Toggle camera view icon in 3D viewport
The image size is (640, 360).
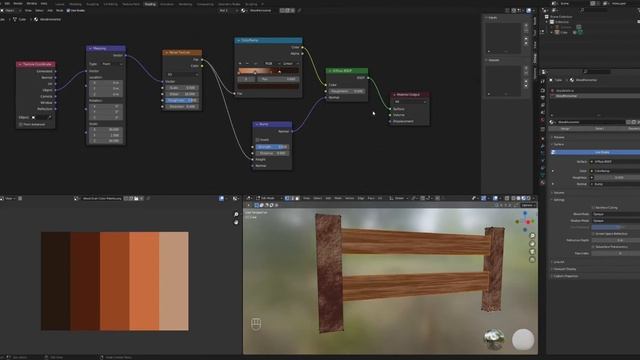pos(532,251)
